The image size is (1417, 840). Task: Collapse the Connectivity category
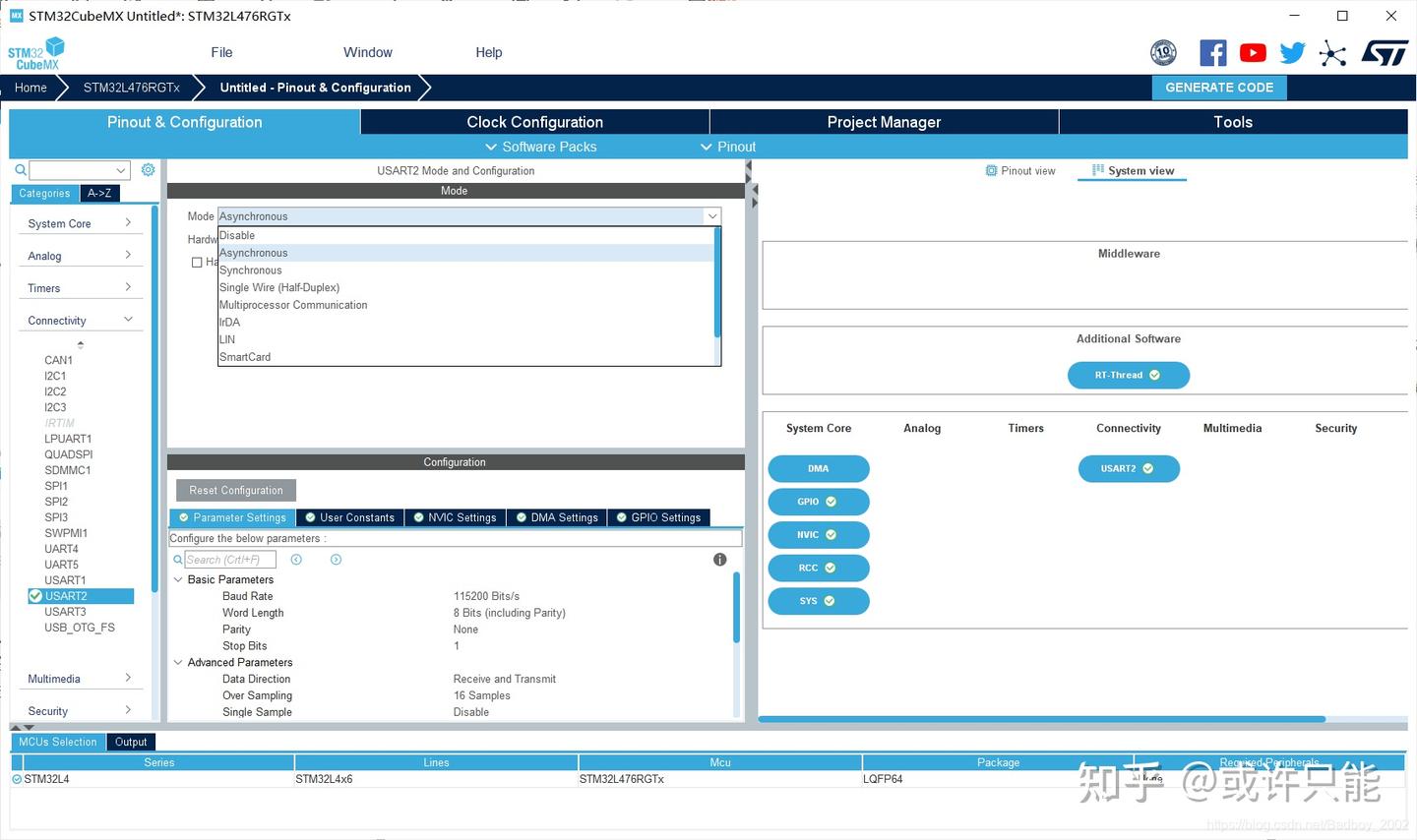[x=81, y=322]
